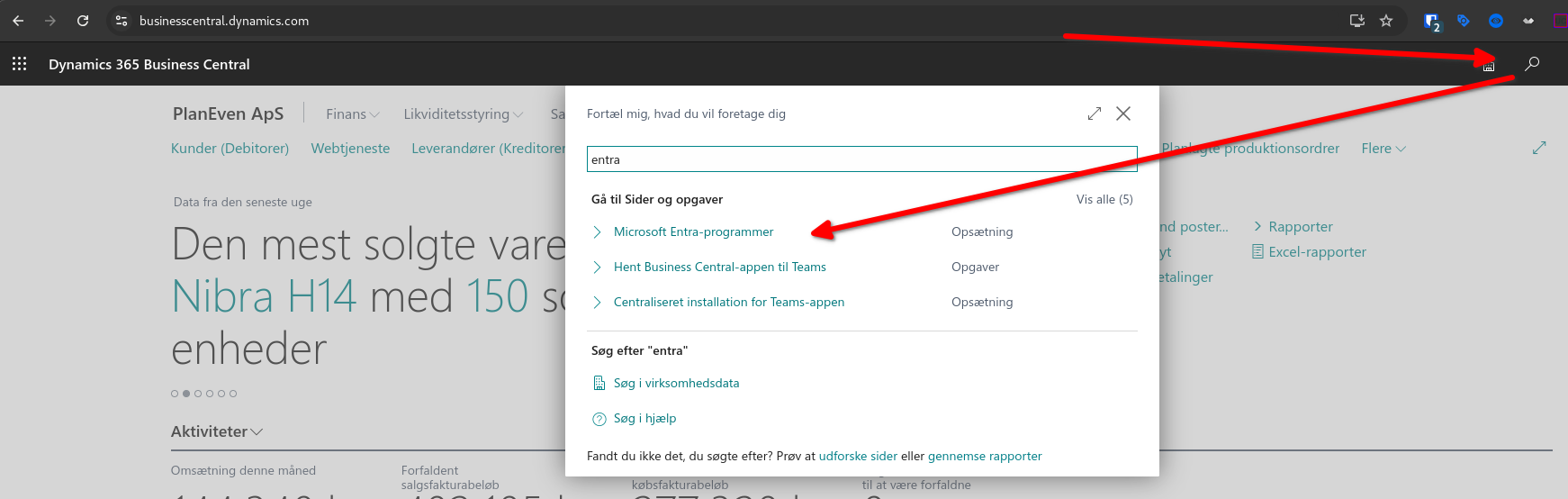
Task: Expand the Finans menu
Action: click(x=353, y=114)
